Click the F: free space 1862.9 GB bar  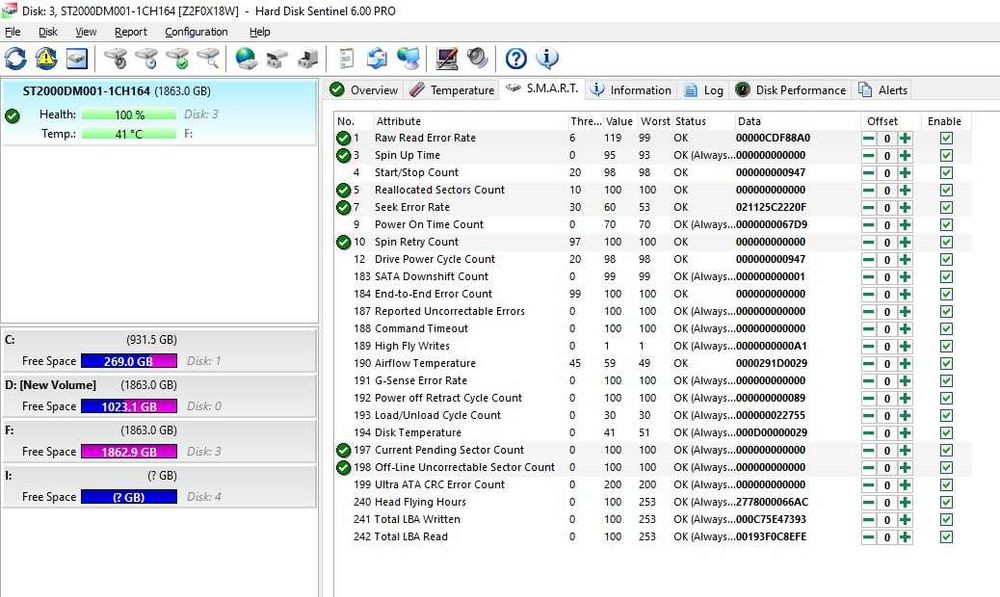(129, 452)
